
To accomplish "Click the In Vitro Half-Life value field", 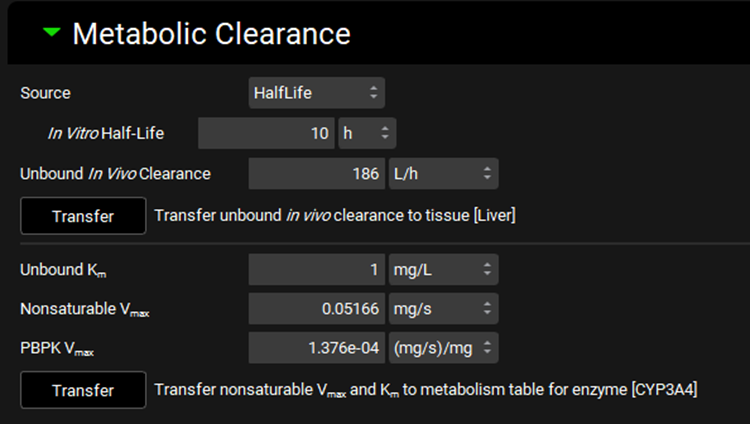I will 266,133.
